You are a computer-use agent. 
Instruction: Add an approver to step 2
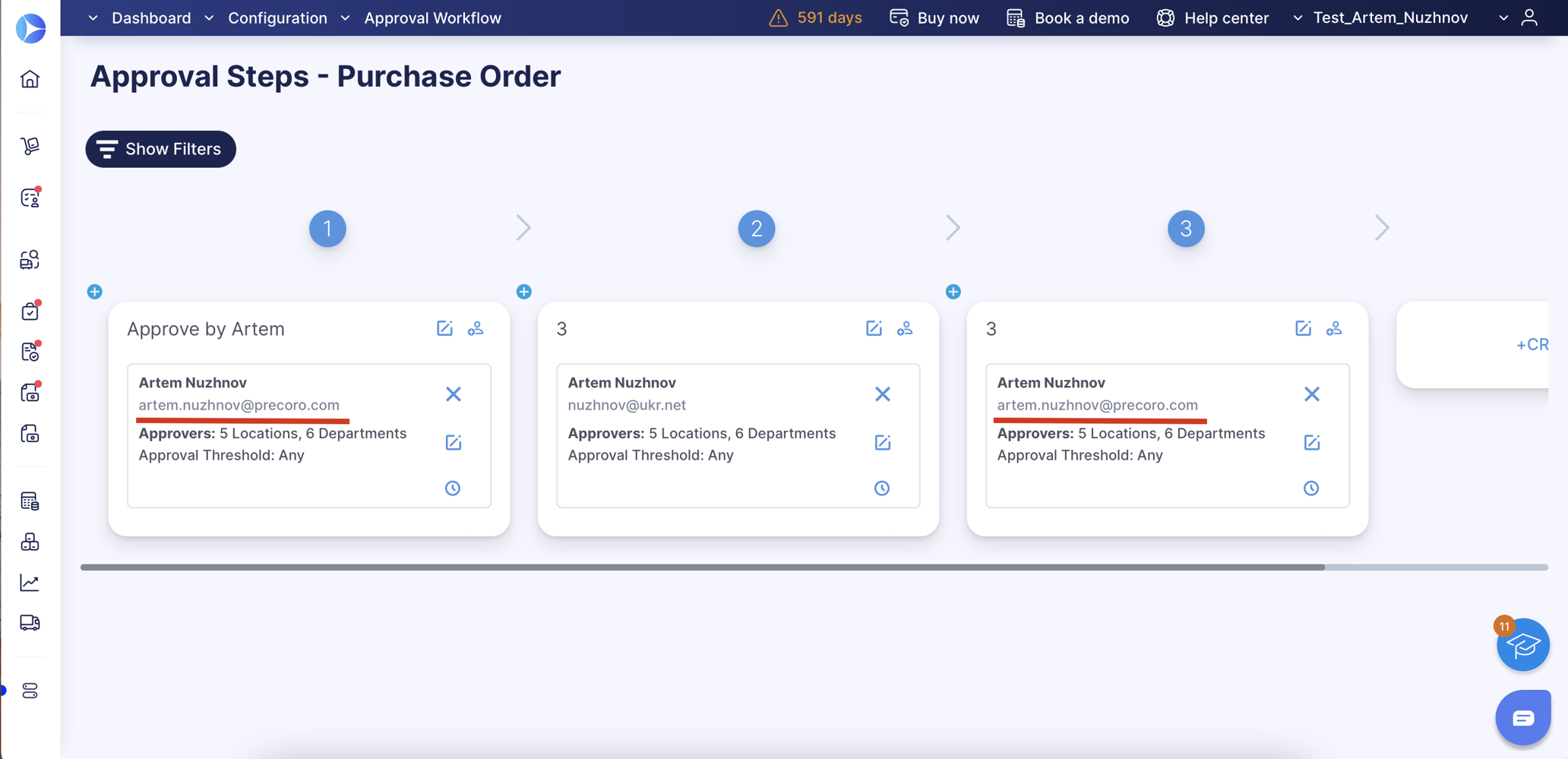[x=905, y=328]
